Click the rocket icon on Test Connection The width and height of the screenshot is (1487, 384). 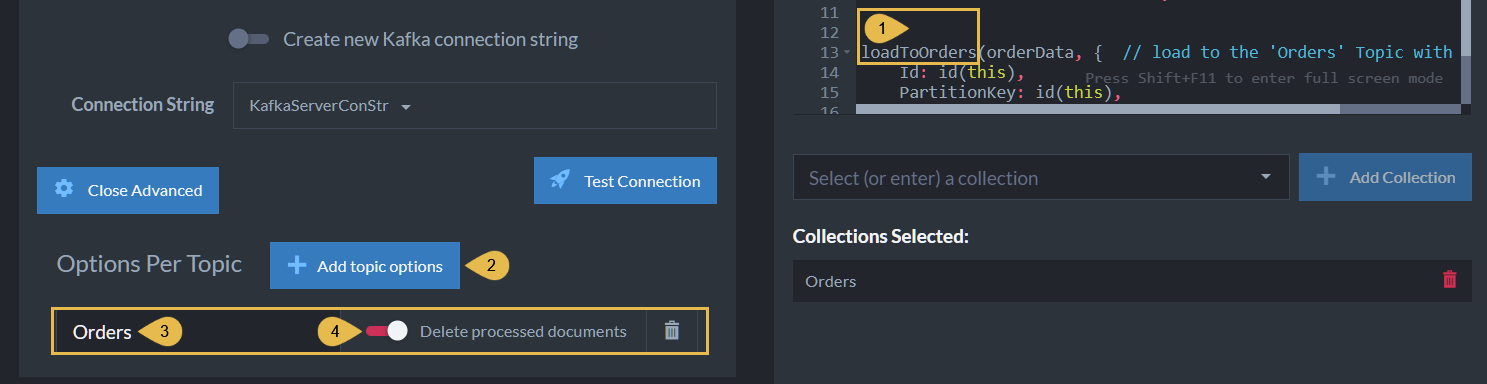(x=560, y=180)
